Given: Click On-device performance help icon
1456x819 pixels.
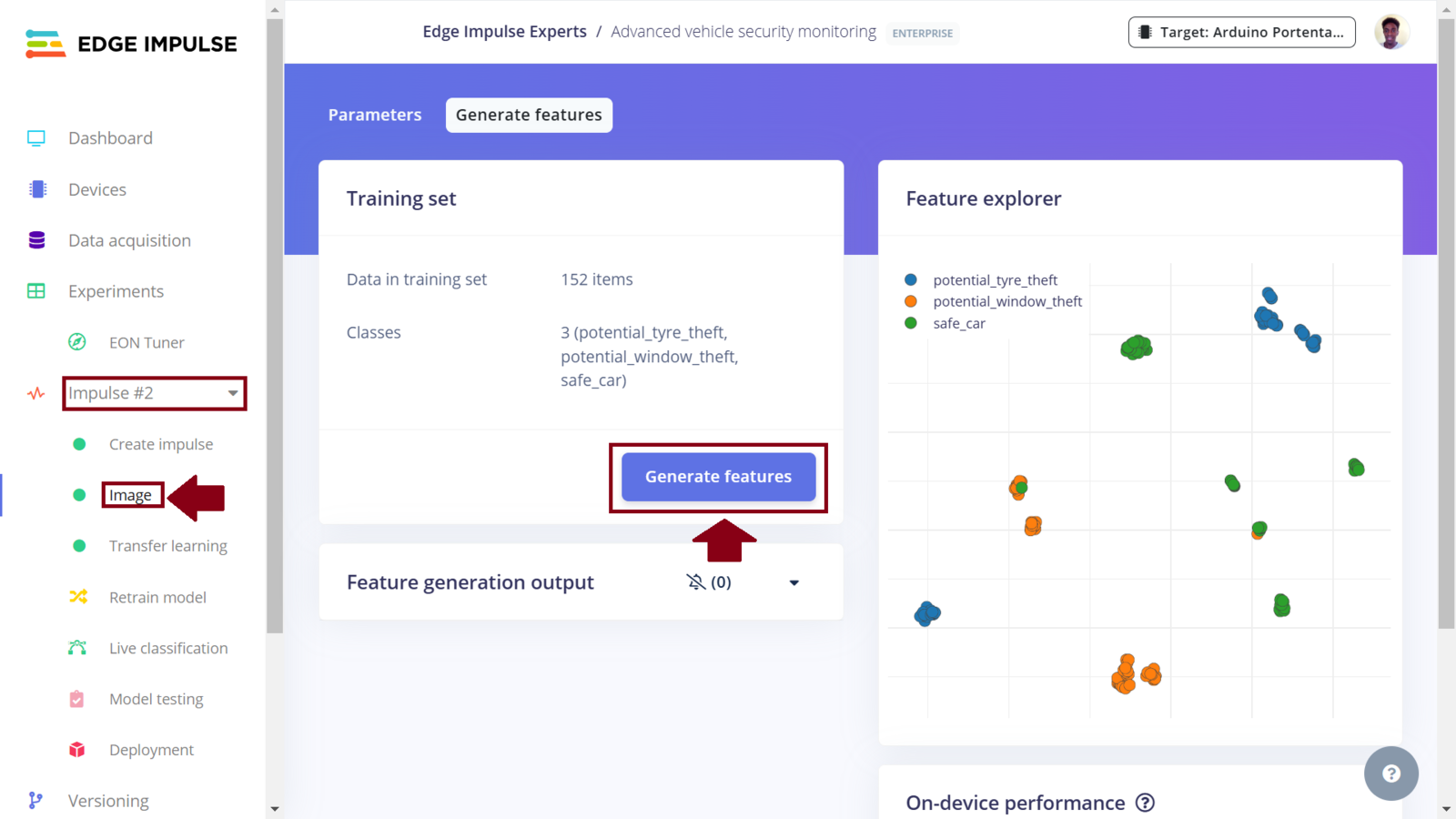Looking at the screenshot, I should 1146,803.
